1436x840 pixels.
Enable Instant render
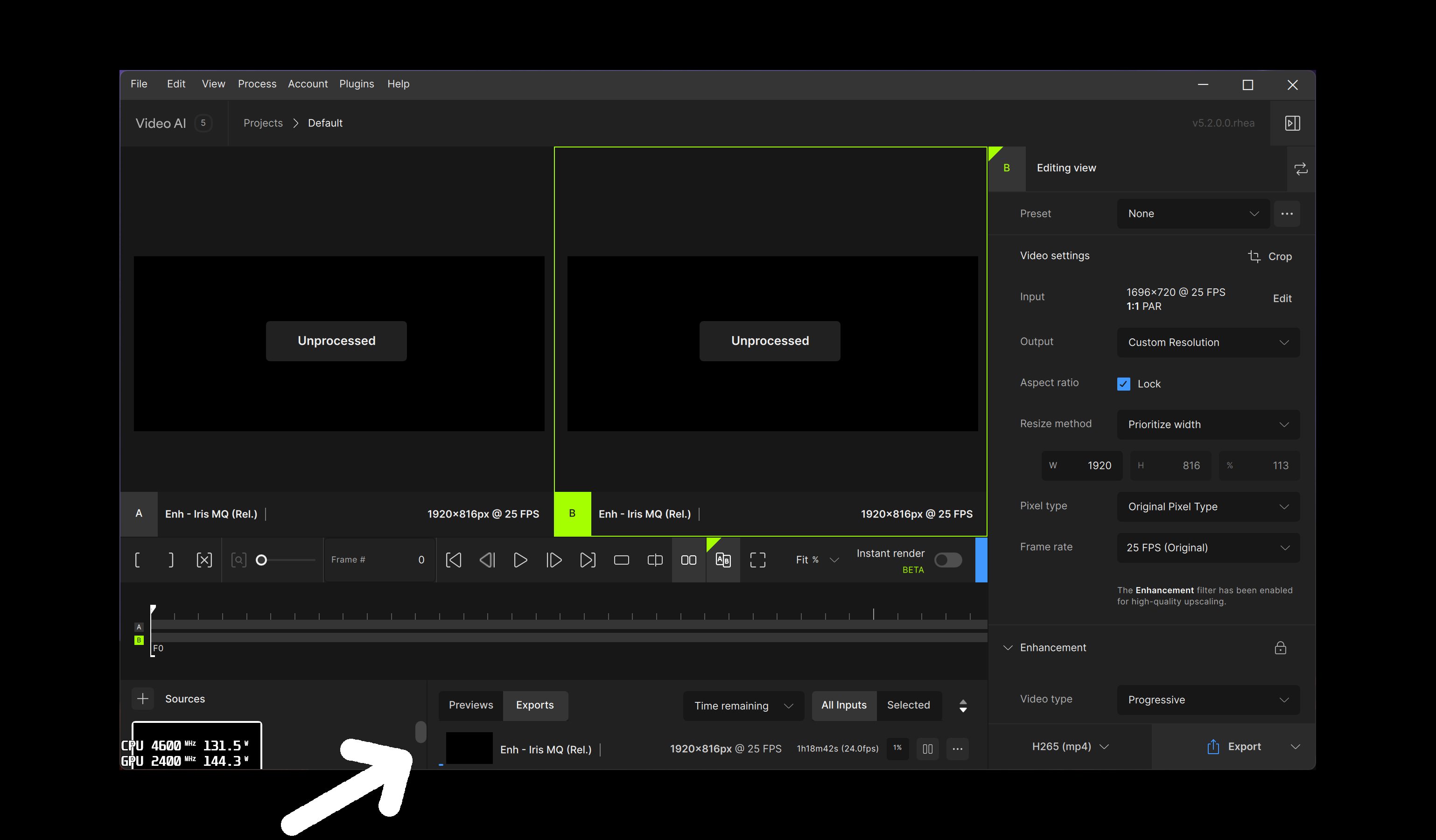[948, 561]
